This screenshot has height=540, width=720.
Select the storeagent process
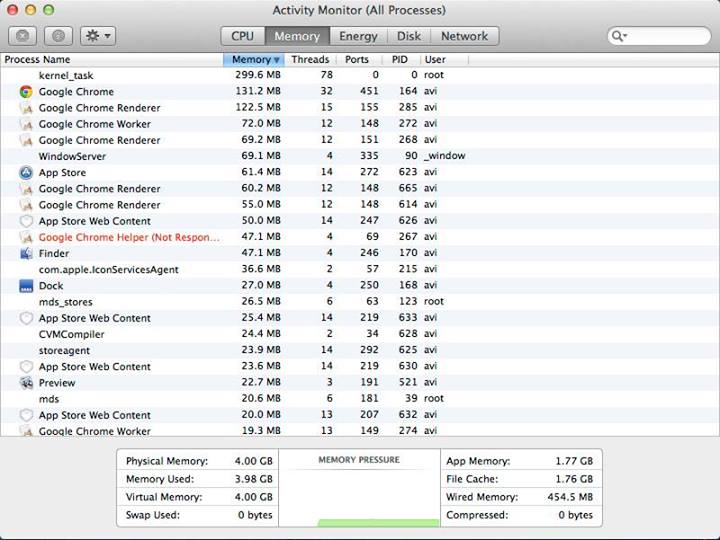(x=360, y=350)
